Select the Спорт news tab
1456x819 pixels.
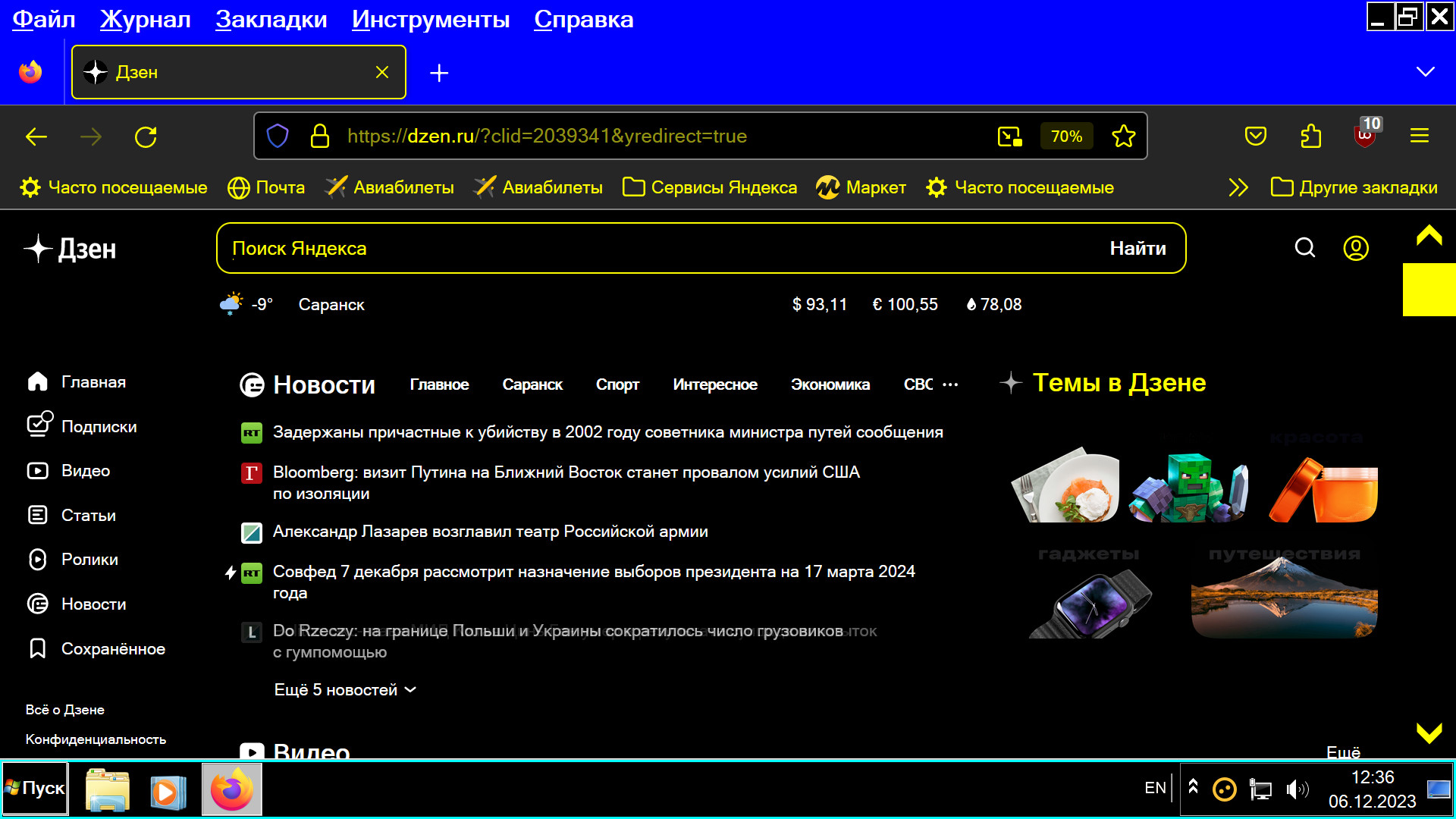[x=617, y=384]
